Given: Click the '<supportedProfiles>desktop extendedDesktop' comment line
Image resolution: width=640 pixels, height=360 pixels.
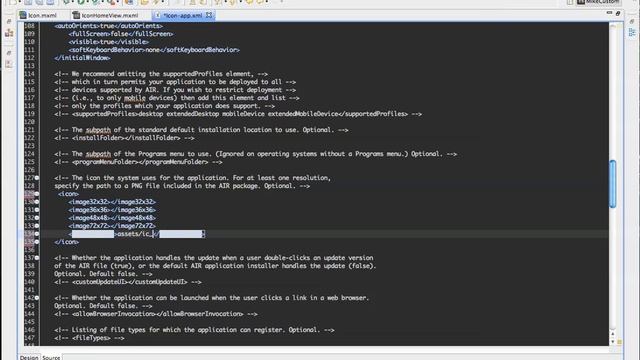Looking at the screenshot, I should (238, 114).
